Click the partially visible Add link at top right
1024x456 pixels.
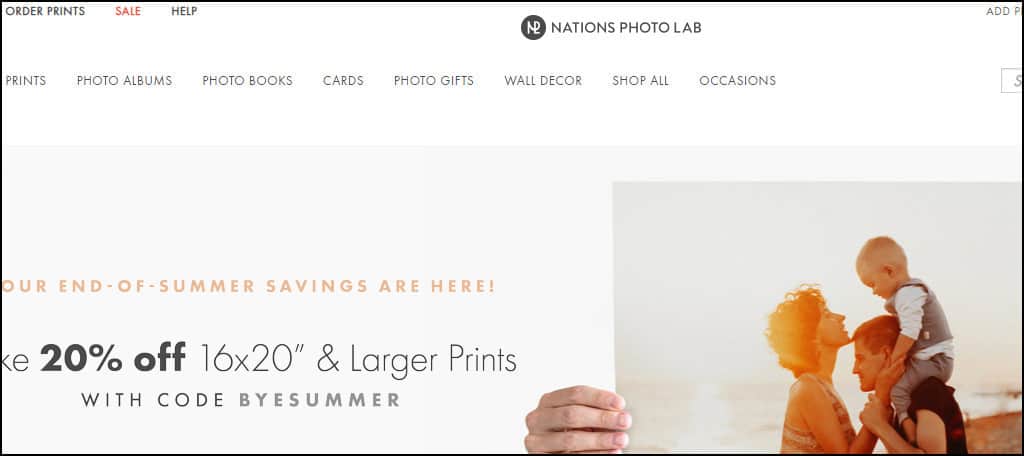pyautogui.click(x=1004, y=12)
